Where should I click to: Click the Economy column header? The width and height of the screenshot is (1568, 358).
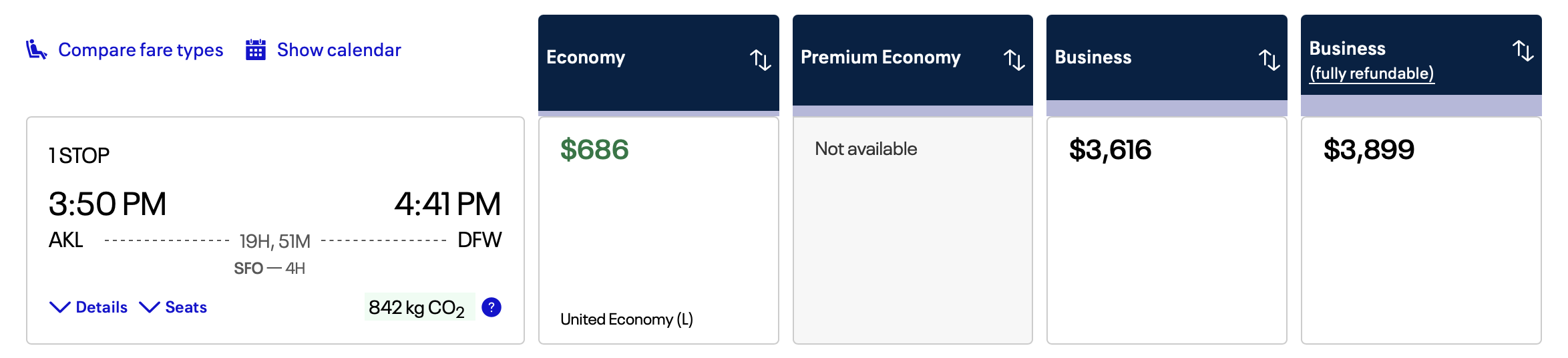point(586,57)
